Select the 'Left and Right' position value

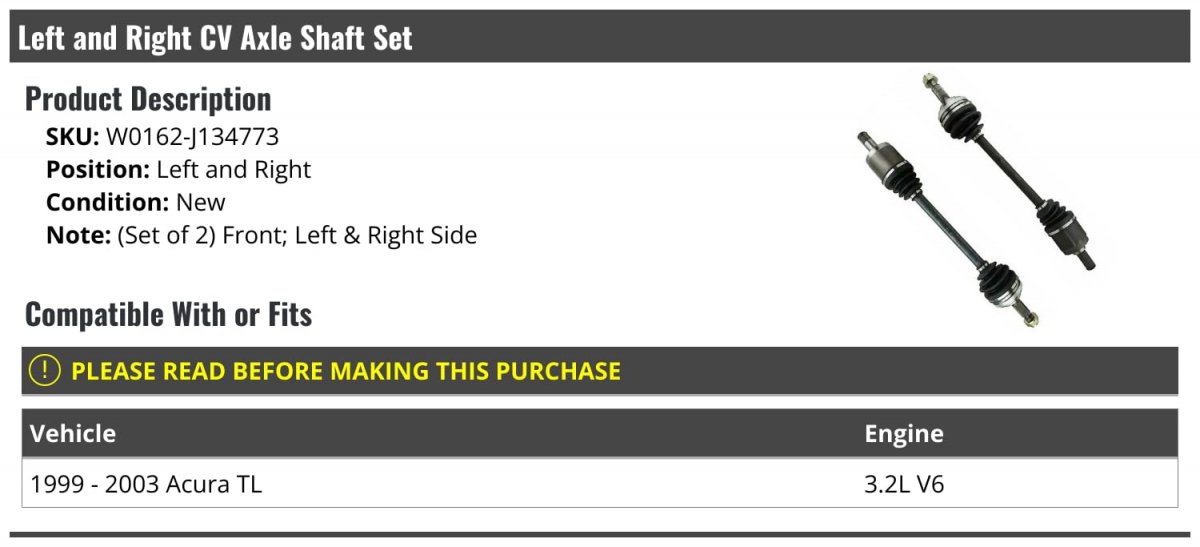tap(234, 169)
